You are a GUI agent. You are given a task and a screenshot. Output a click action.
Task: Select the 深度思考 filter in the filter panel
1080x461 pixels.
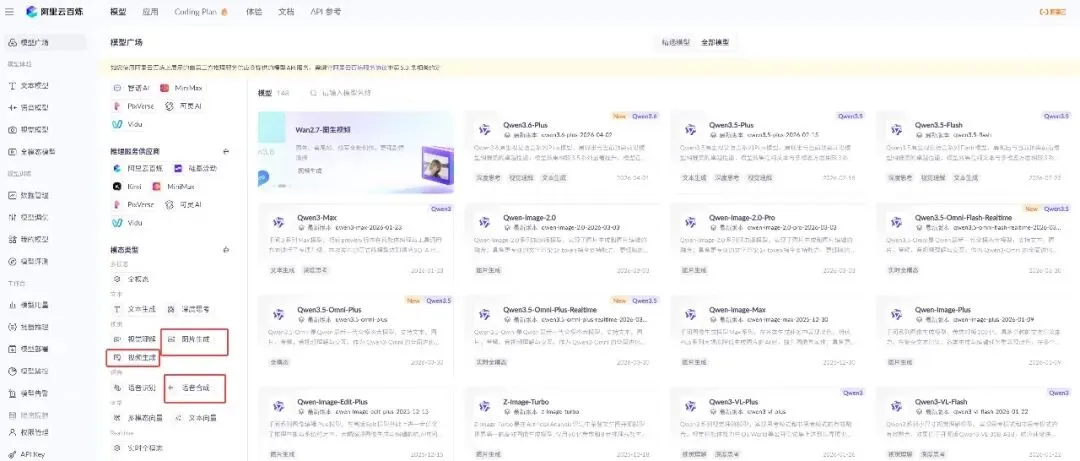[x=188, y=309]
